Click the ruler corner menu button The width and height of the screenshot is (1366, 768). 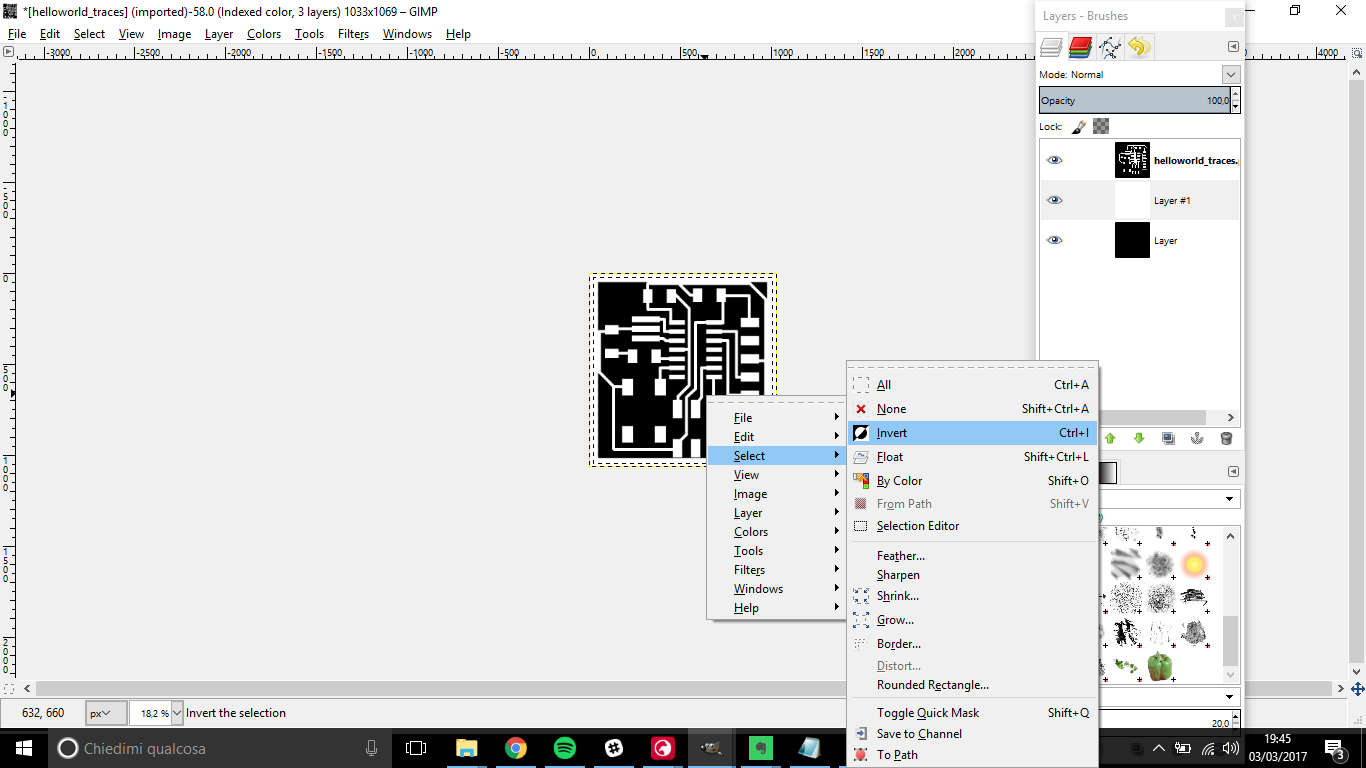[x=8, y=51]
